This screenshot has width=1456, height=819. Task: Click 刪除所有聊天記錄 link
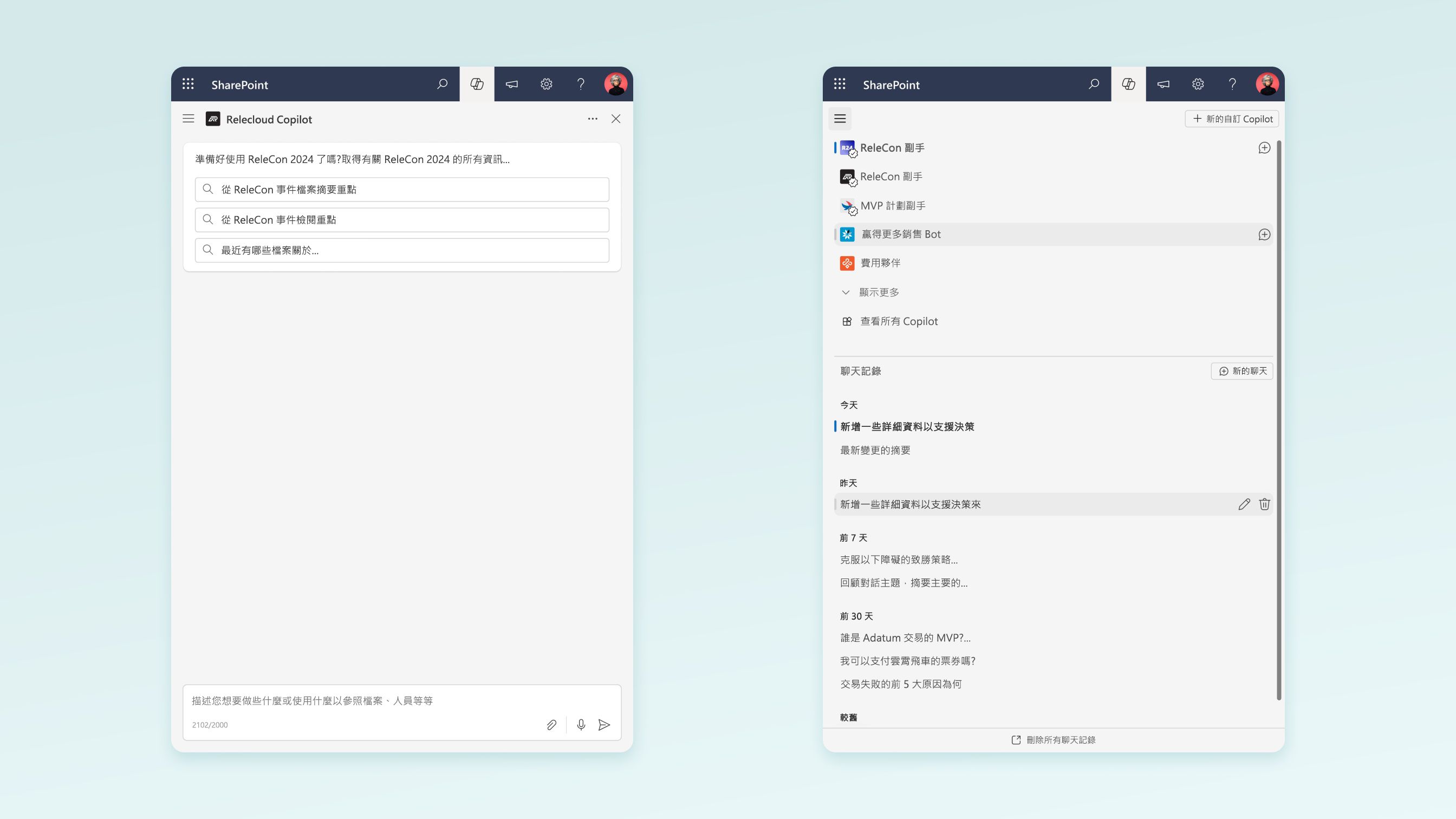pyautogui.click(x=1054, y=740)
